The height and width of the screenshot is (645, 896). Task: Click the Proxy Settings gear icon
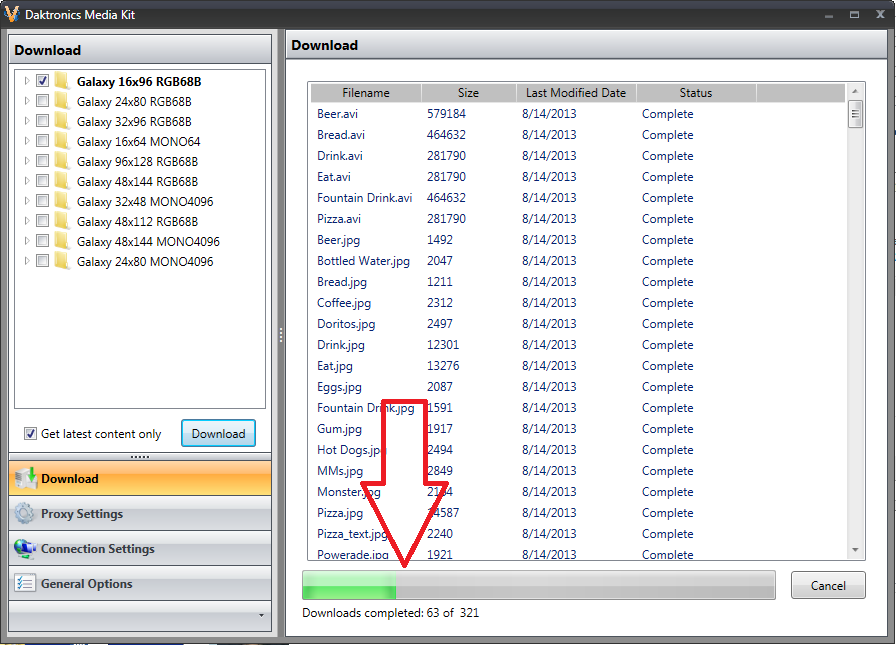coord(25,514)
